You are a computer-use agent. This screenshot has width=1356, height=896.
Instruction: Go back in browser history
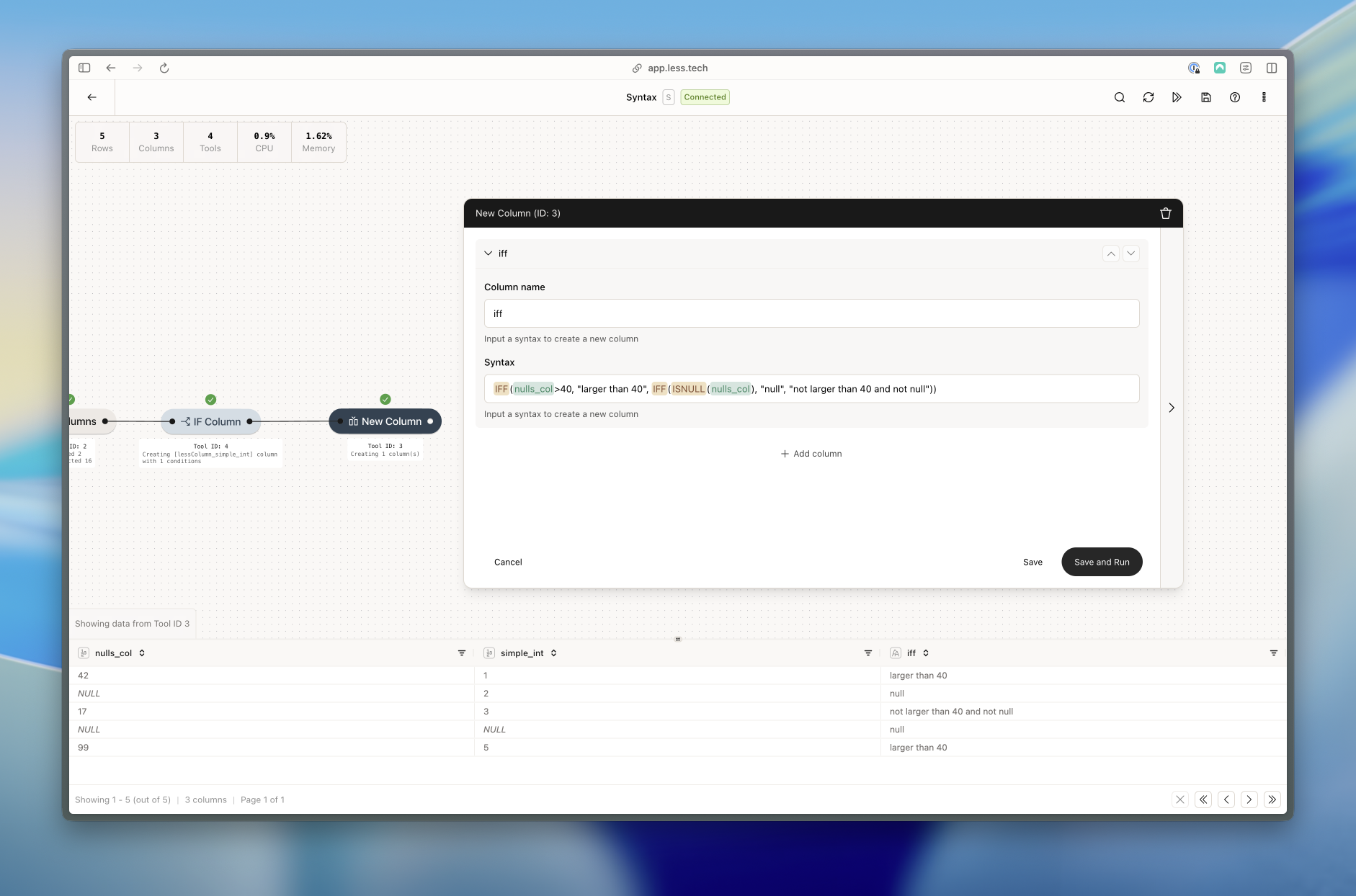click(111, 68)
